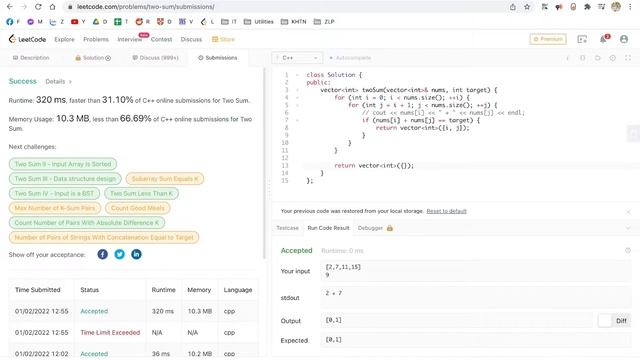640x360 pixels.
Task: Open the Store link in navigation
Action: pos(223,39)
